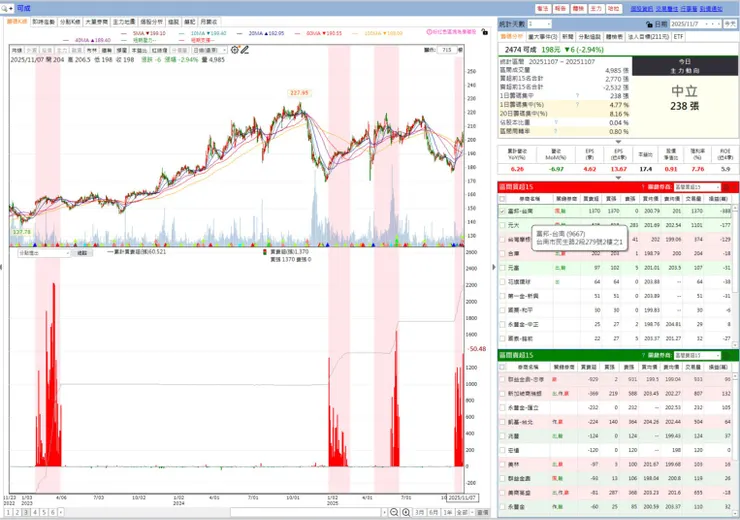Check 元富 broker checkbox

pos(502,268)
